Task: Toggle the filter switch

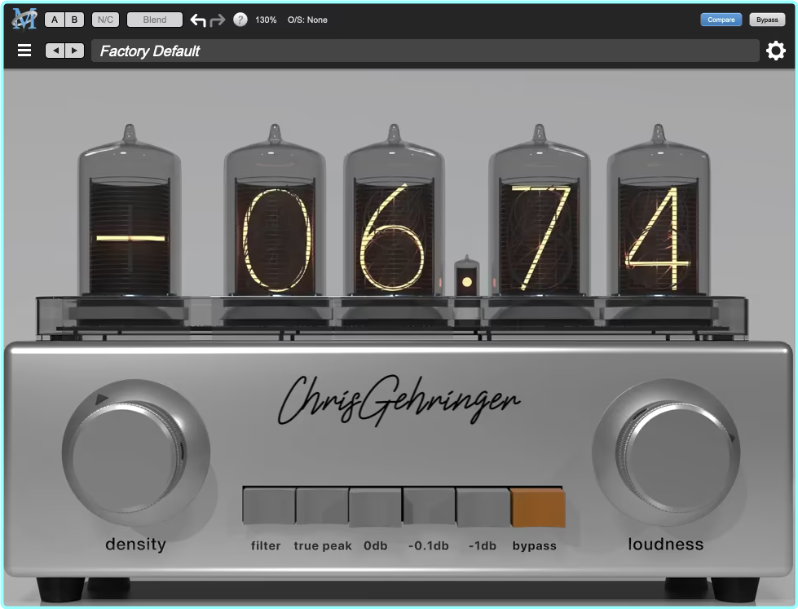Action: [268, 508]
